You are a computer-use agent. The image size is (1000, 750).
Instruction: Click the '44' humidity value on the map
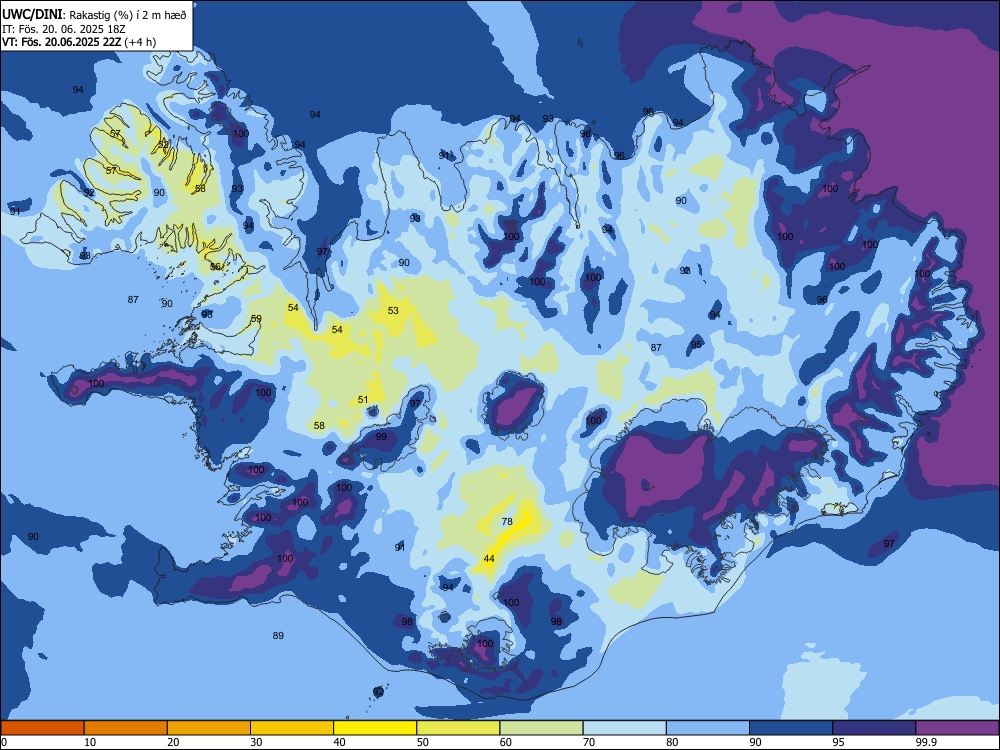coord(489,559)
